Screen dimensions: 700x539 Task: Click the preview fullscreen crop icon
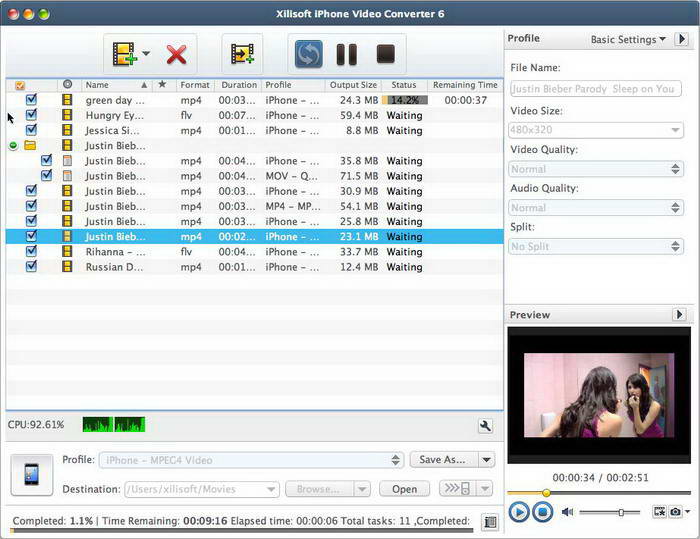pyautogui.click(x=659, y=512)
